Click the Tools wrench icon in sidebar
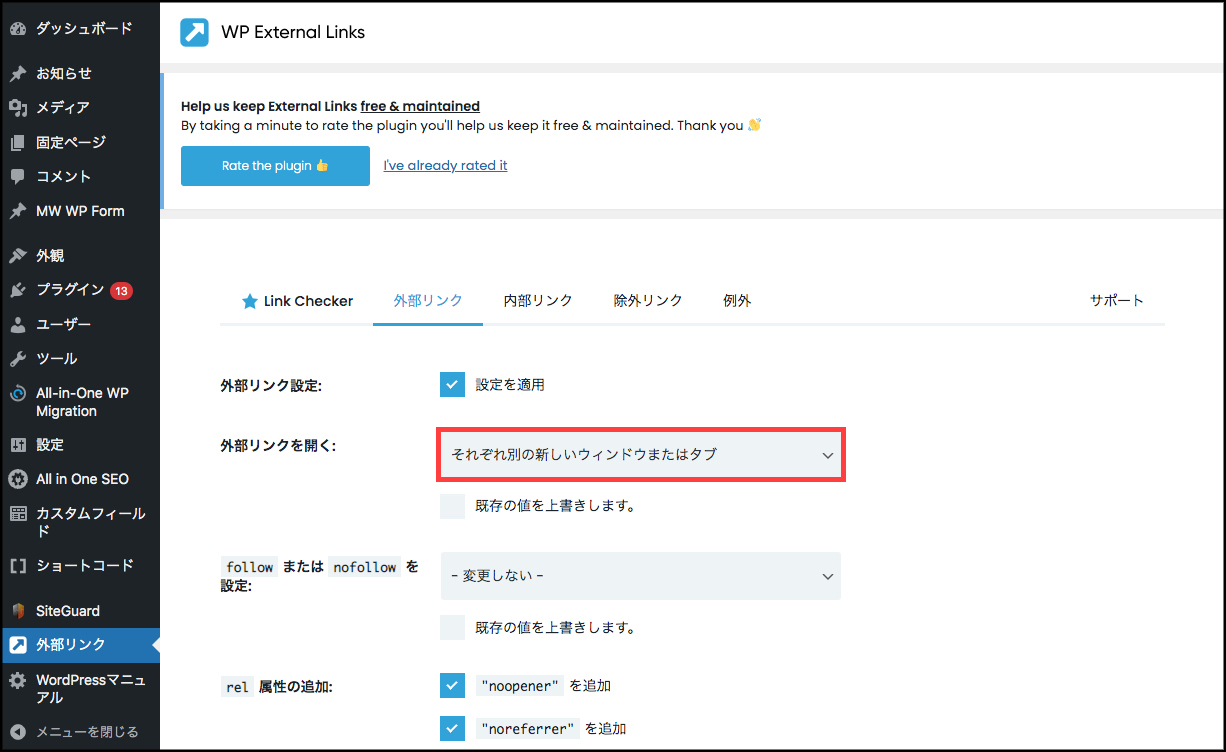Screen dimensions: 1226x752 pyautogui.click(x=17, y=359)
